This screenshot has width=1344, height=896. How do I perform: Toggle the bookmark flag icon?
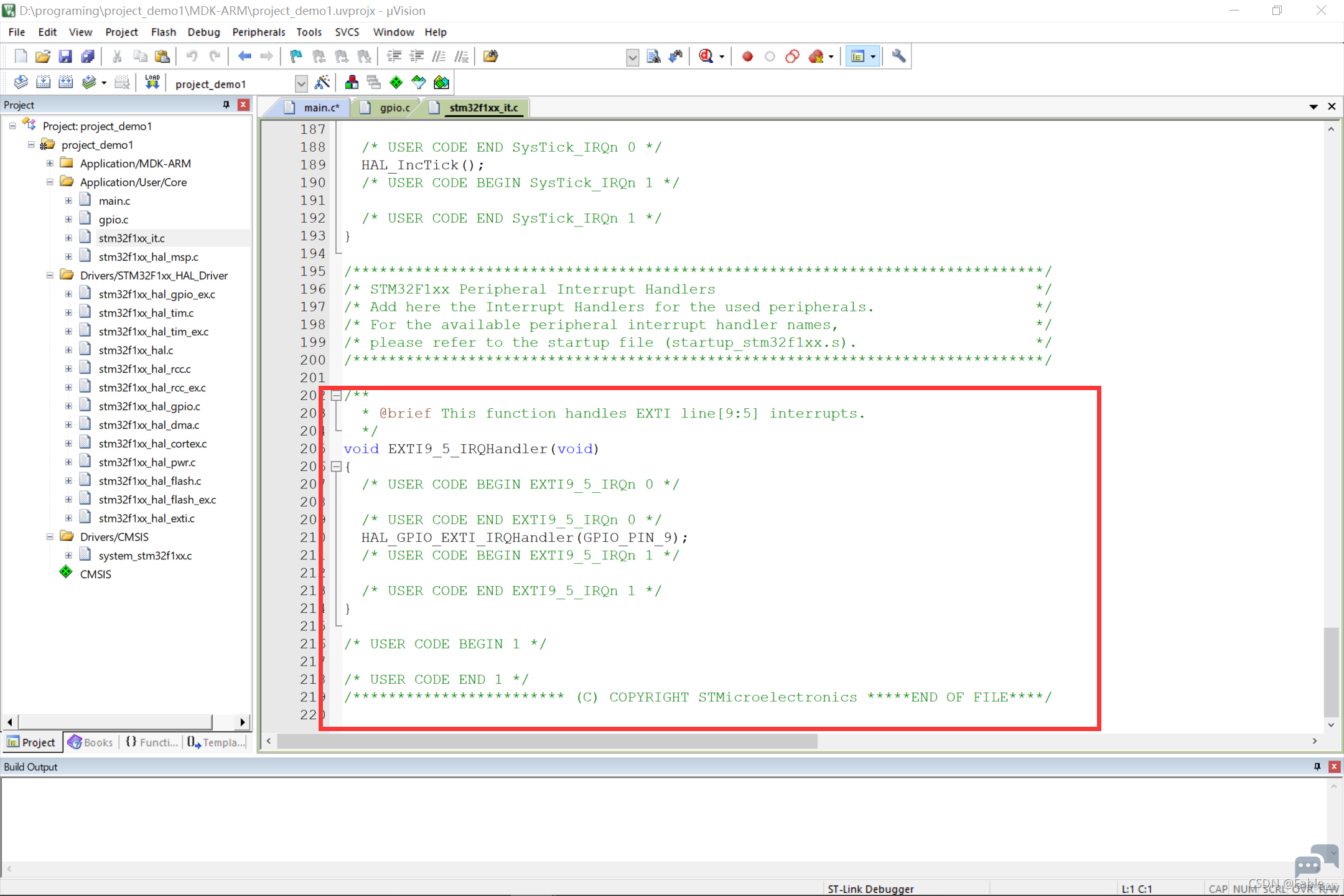(296, 57)
